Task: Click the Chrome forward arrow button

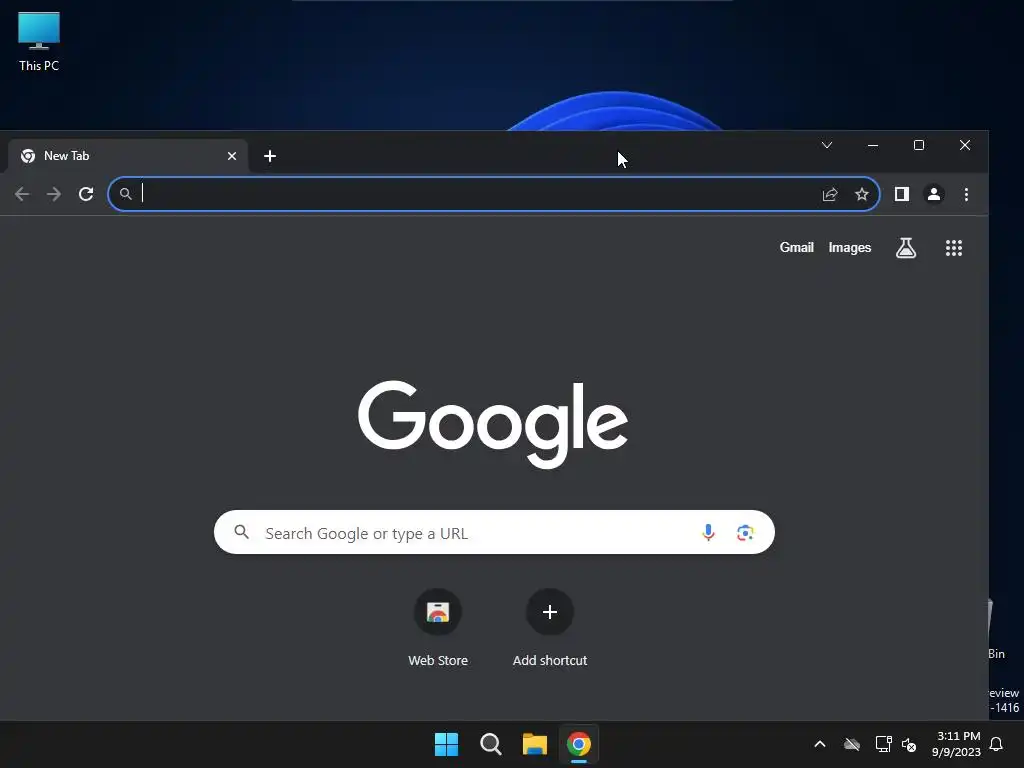Action: pos(54,194)
